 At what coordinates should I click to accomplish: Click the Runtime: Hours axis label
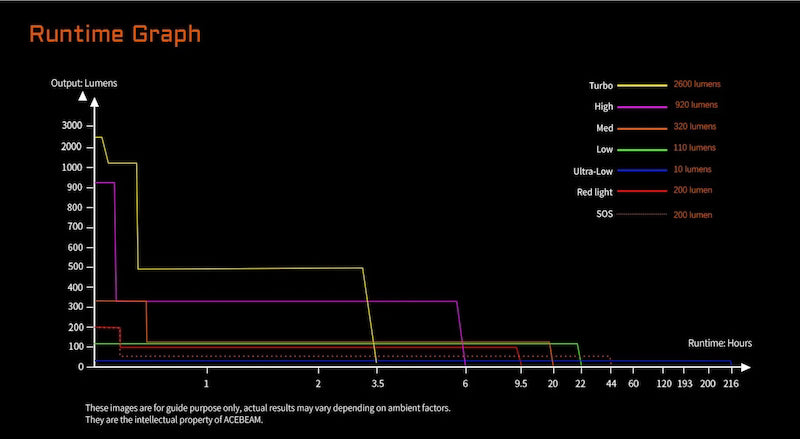click(x=719, y=343)
